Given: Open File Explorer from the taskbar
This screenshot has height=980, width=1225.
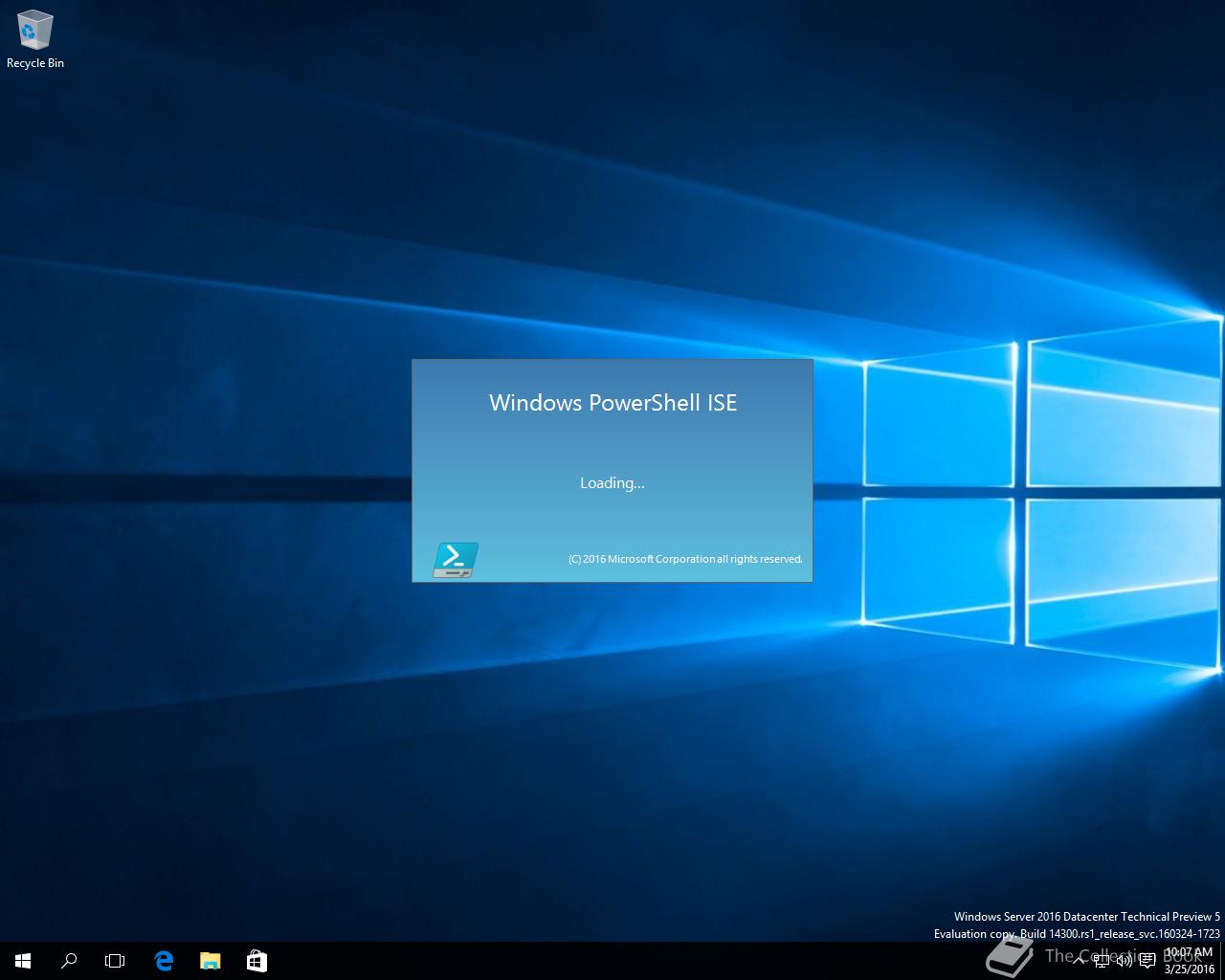Looking at the screenshot, I should point(210,961).
